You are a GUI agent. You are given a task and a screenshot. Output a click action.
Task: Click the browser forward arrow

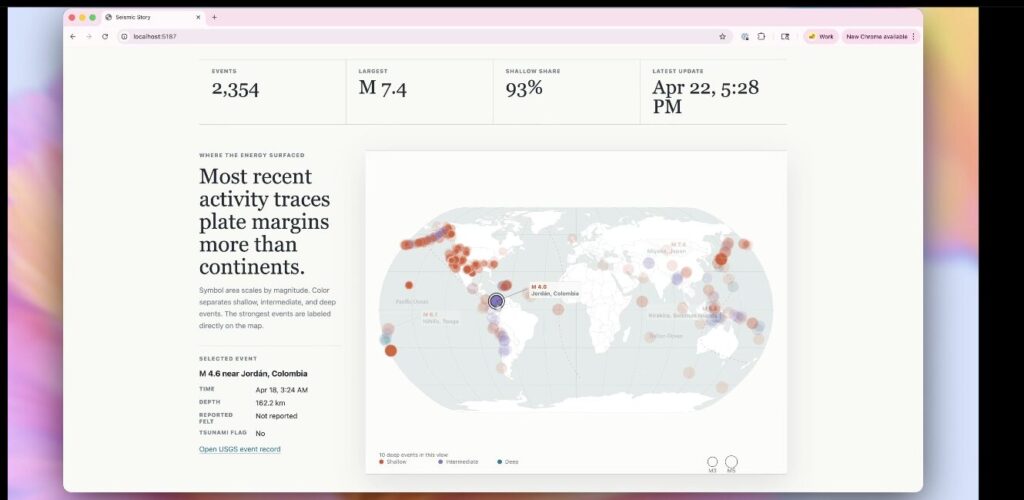coord(88,36)
